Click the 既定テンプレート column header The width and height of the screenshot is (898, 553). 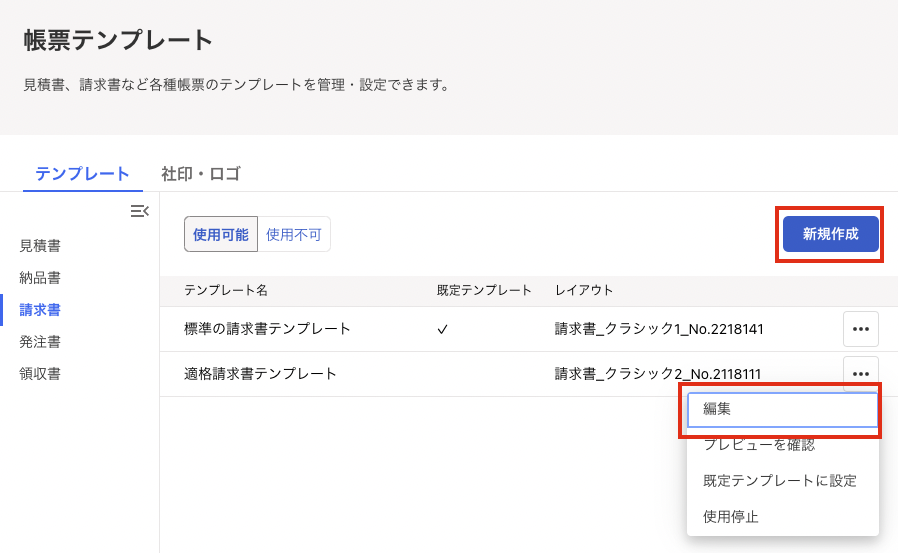click(x=484, y=290)
